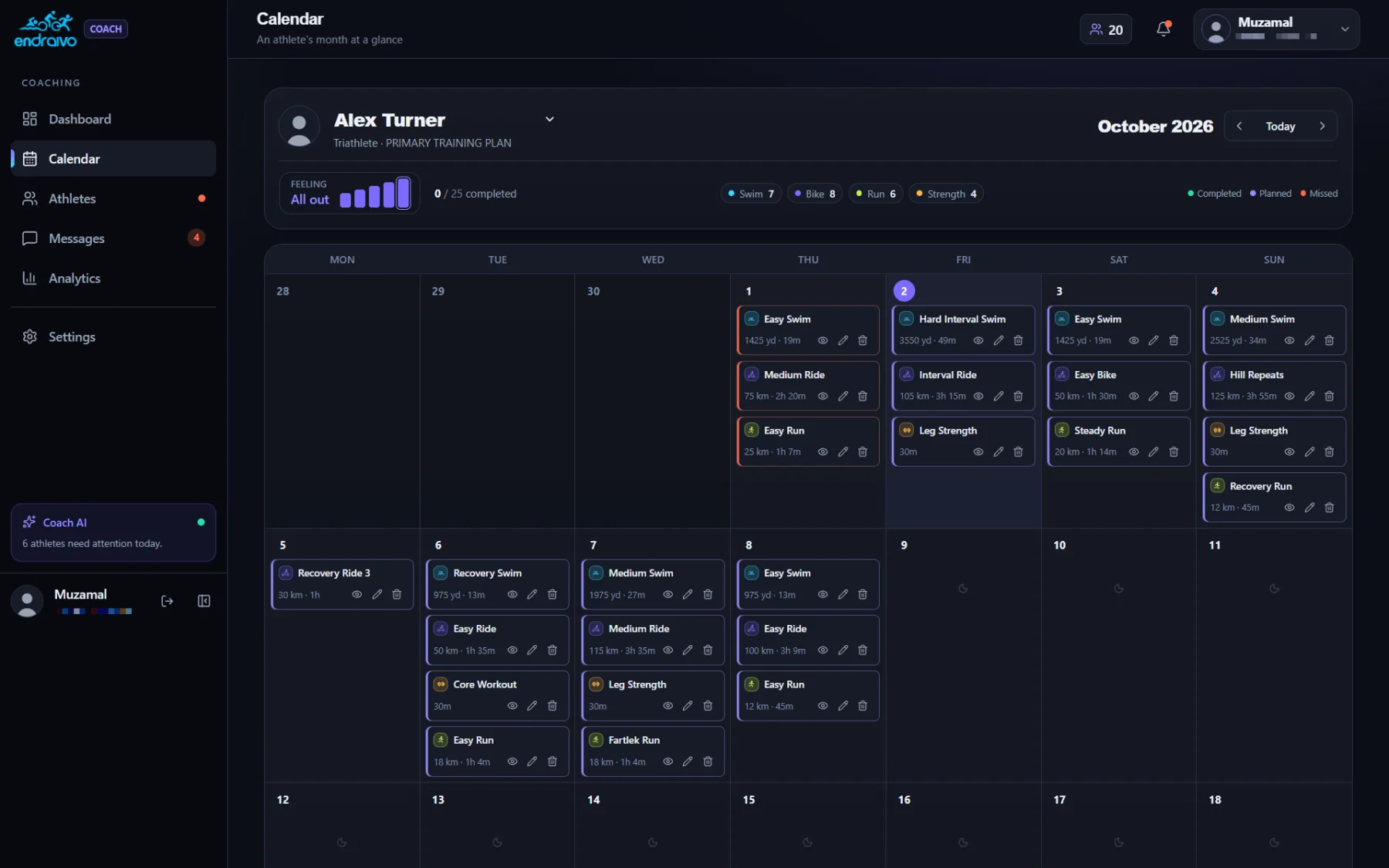Go to the previous month
Screen dimensions: 1389x868
pyautogui.click(x=1239, y=126)
